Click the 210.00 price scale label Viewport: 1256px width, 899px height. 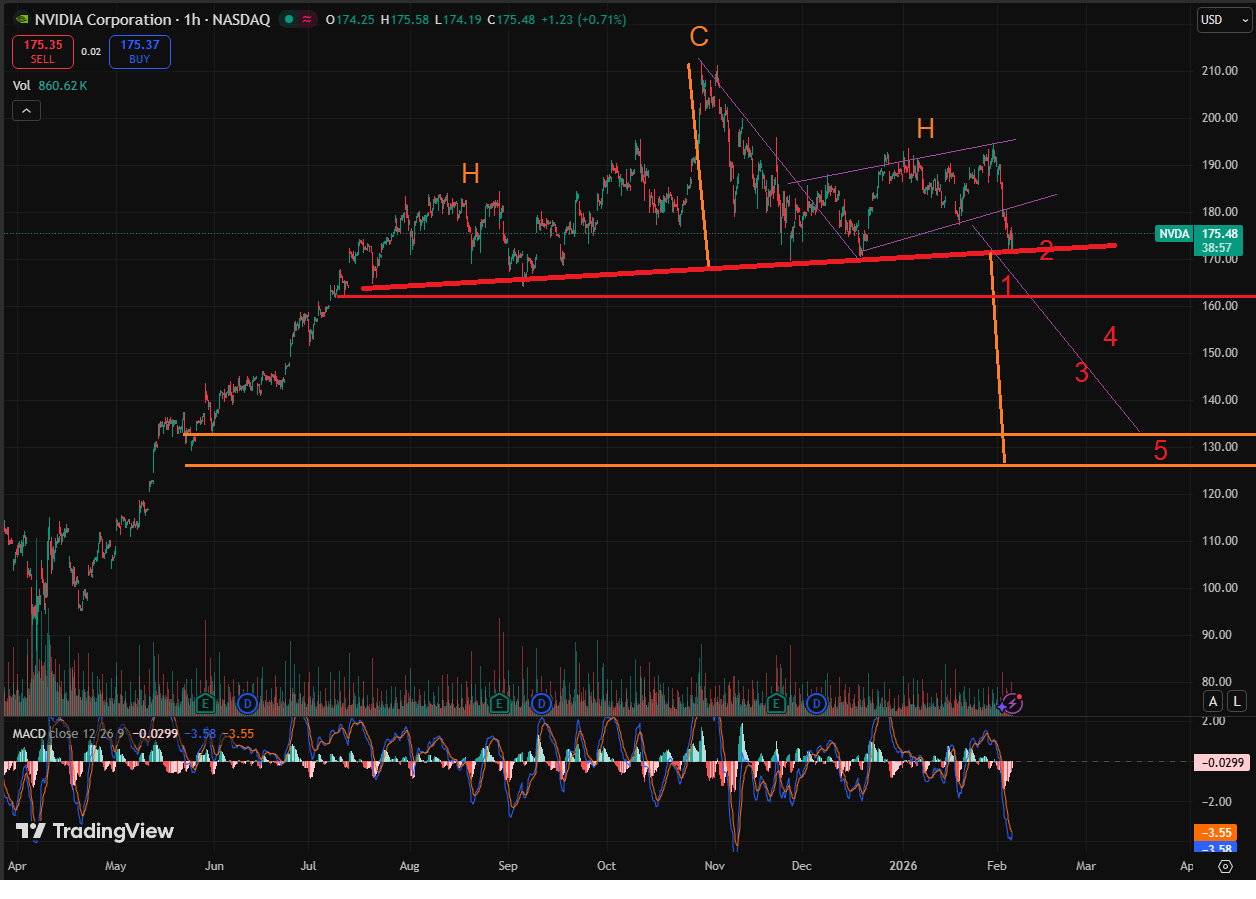(x=1221, y=71)
